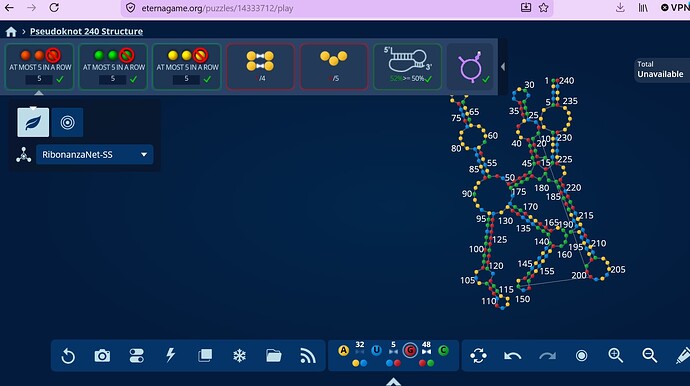Pick the GC pair tool
Viewport: 690px width, 386px height.
tap(426, 363)
